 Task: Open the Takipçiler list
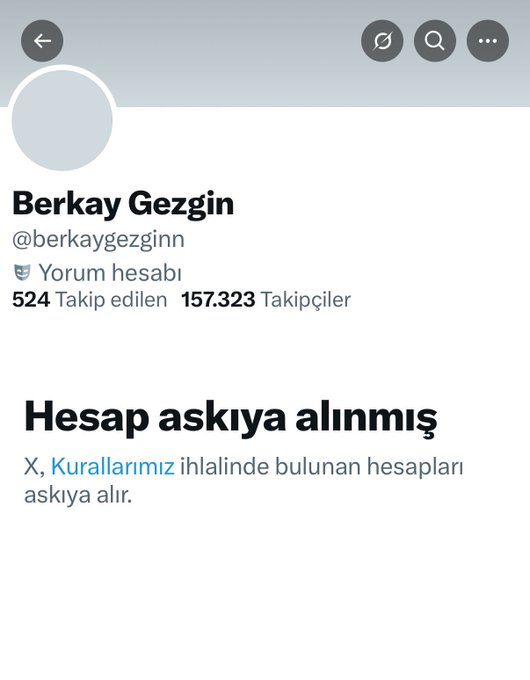click(305, 300)
